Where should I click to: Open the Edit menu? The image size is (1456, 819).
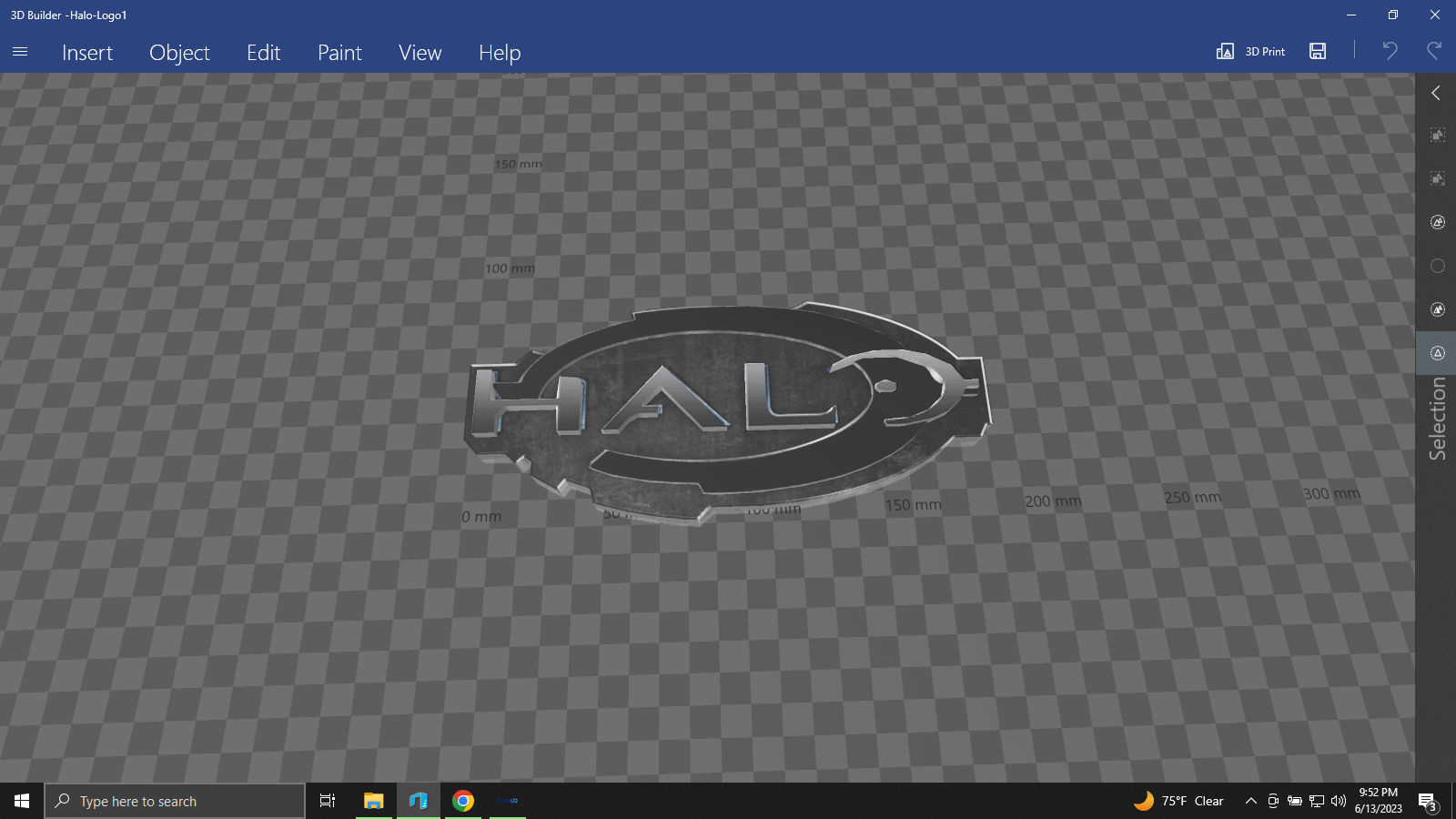click(x=263, y=53)
